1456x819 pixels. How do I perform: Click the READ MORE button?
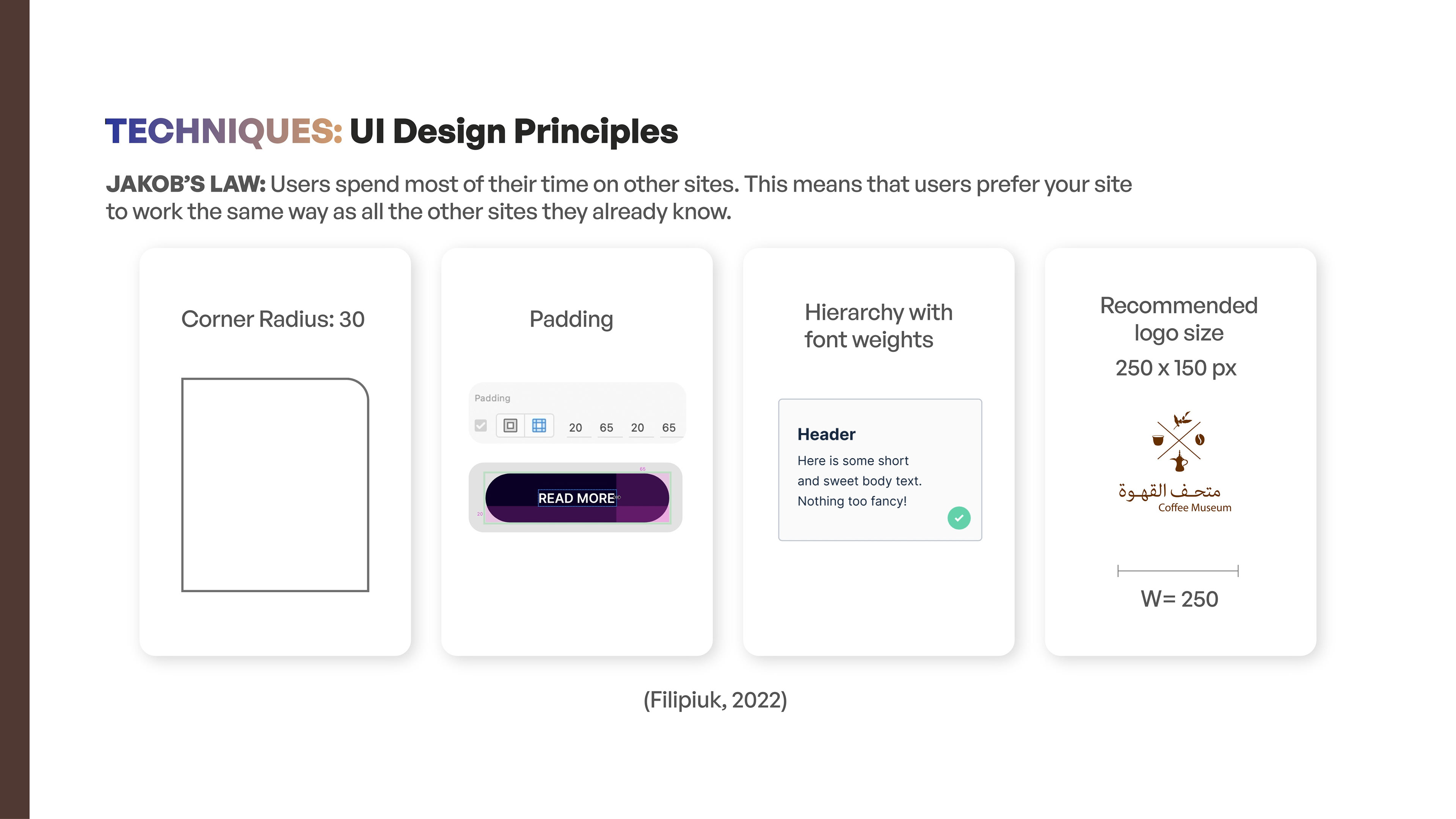(577, 498)
